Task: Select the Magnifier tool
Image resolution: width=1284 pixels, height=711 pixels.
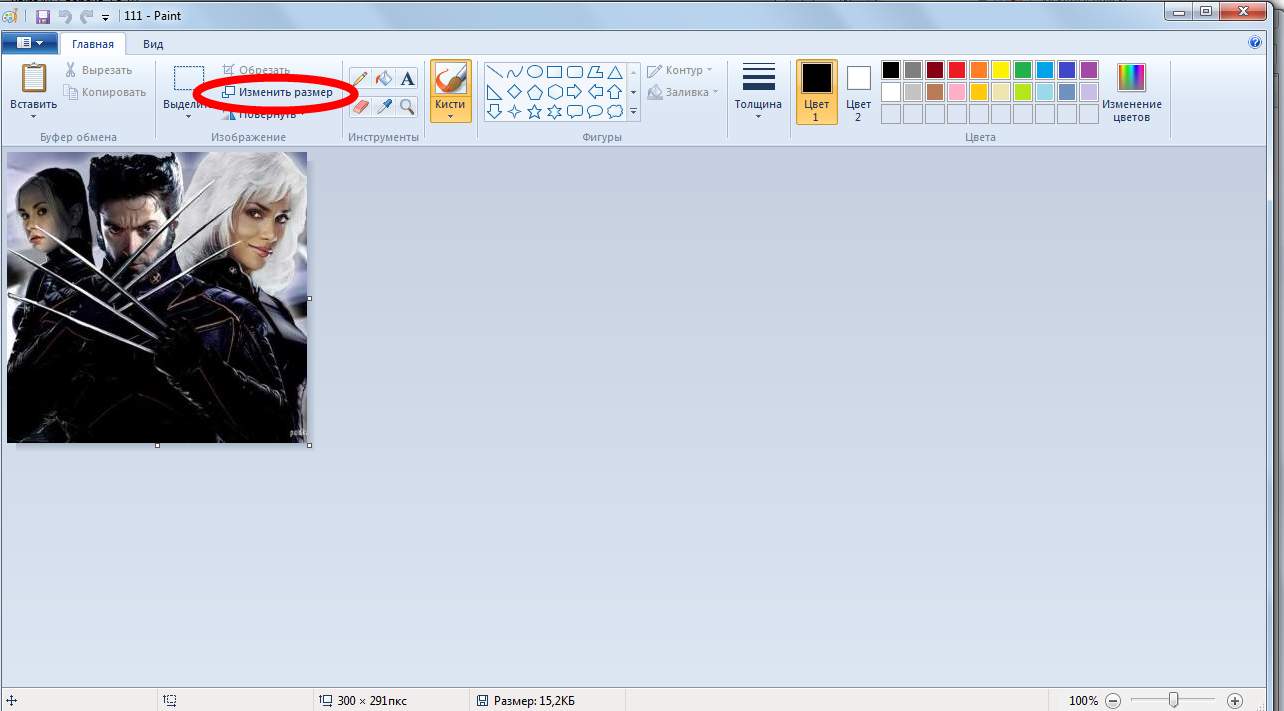Action: click(407, 106)
